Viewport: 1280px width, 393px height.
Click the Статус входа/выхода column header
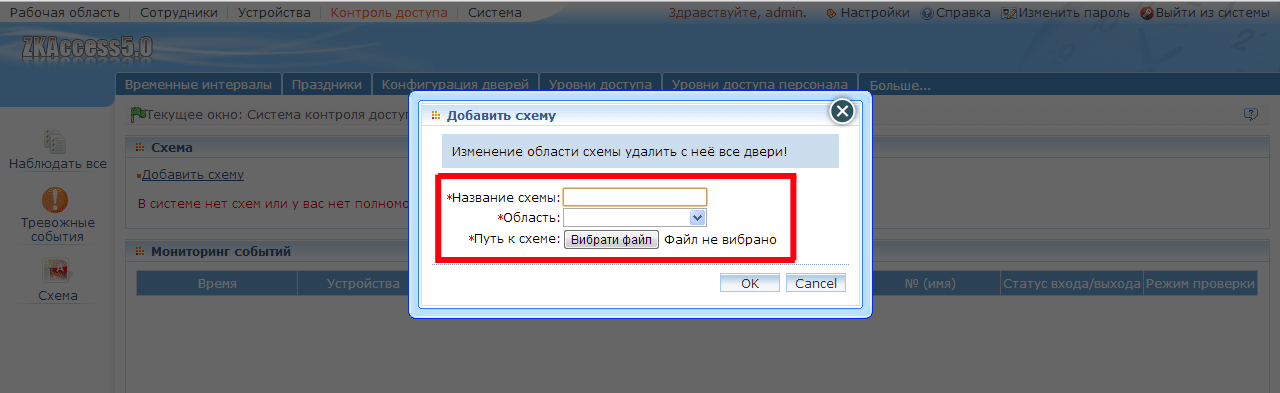click(1072, 284)
